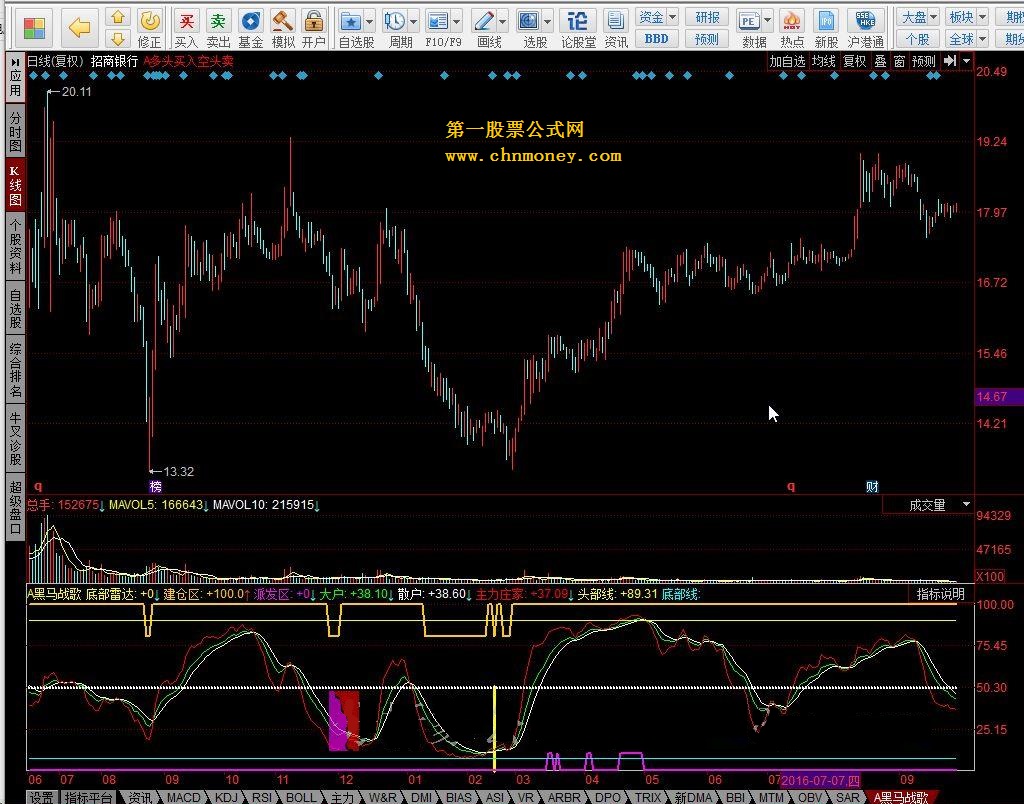Expand the 数据 dropdown arrow
Viewport: 1024px width, 804px height.
767,21
